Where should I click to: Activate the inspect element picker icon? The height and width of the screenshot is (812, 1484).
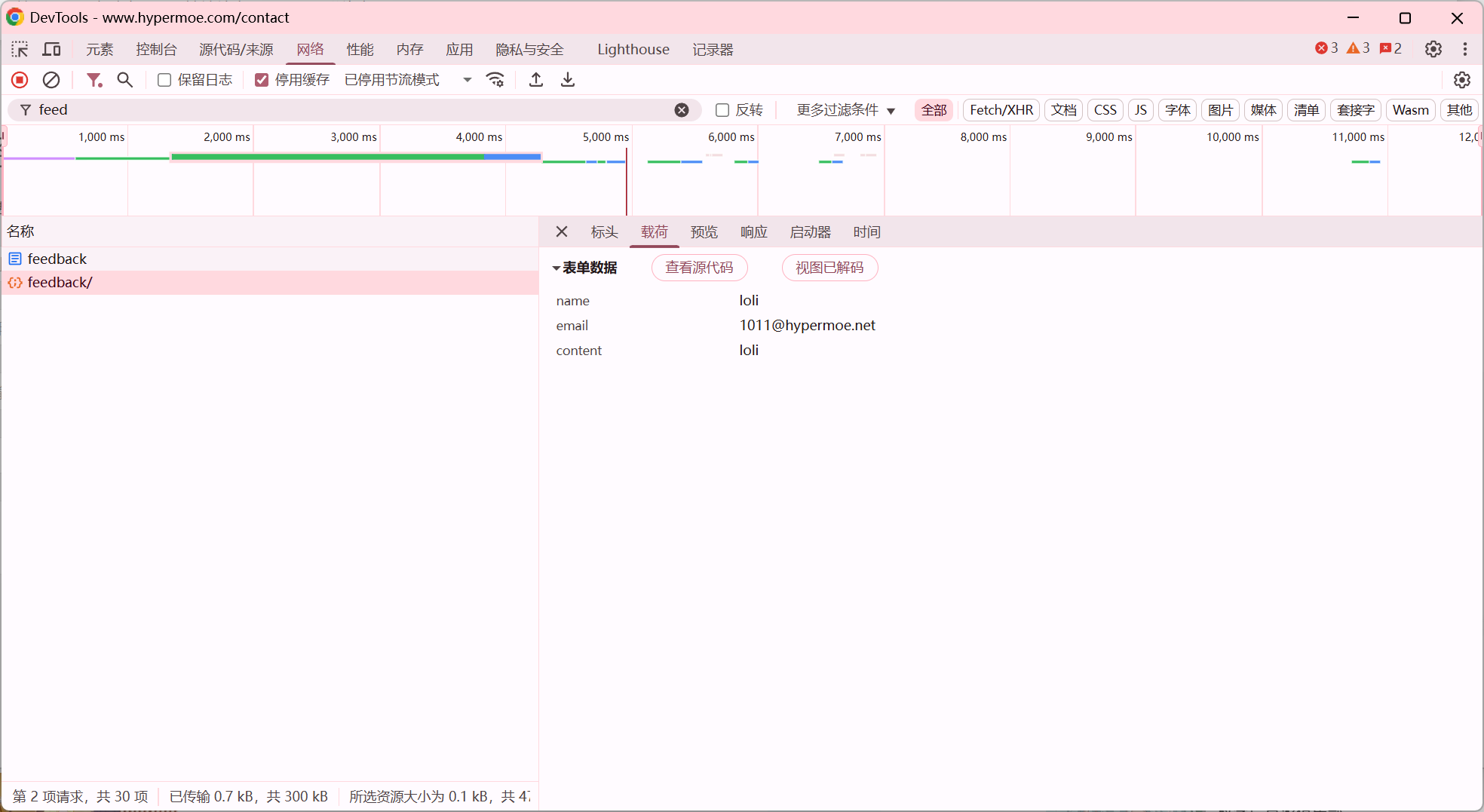[20, 50]
